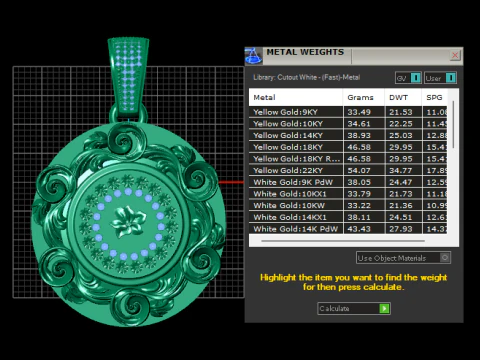Click the pendant bail with gems
This screenshot has width=480, height=360.
pyautogui.click(x=128, y=75)
